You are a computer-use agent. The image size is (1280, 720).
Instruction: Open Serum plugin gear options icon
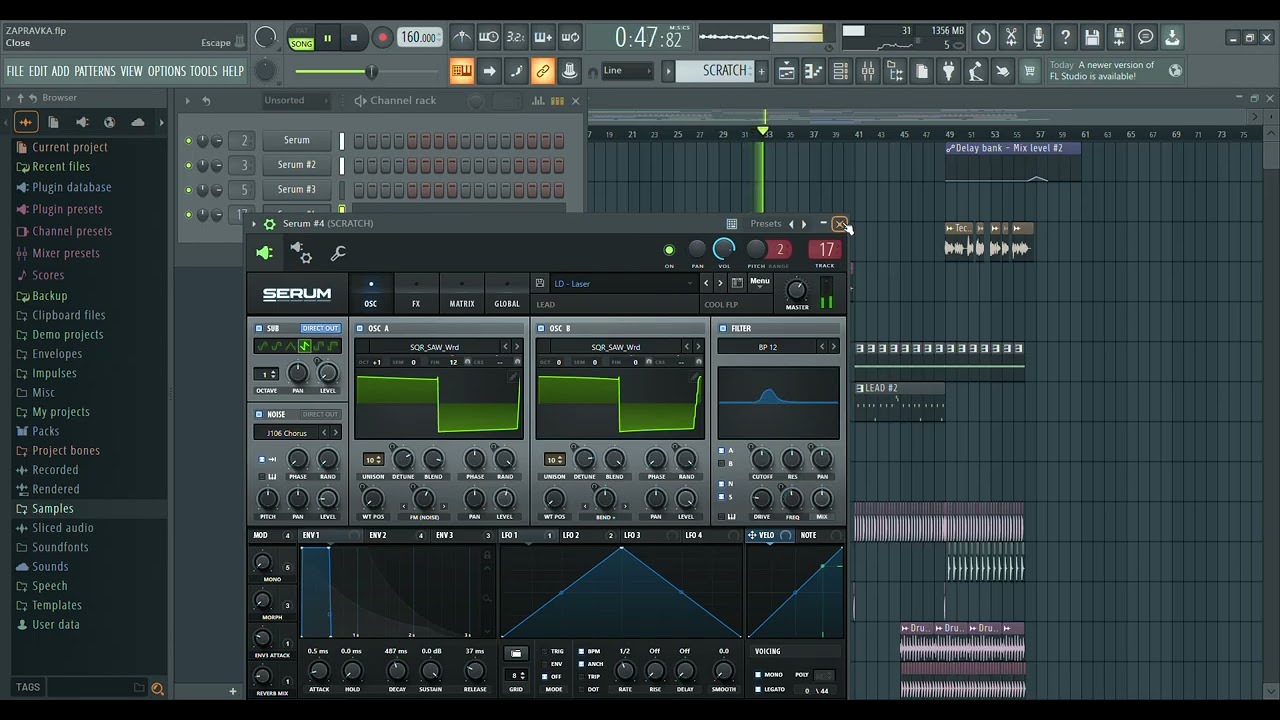point(269,224)
